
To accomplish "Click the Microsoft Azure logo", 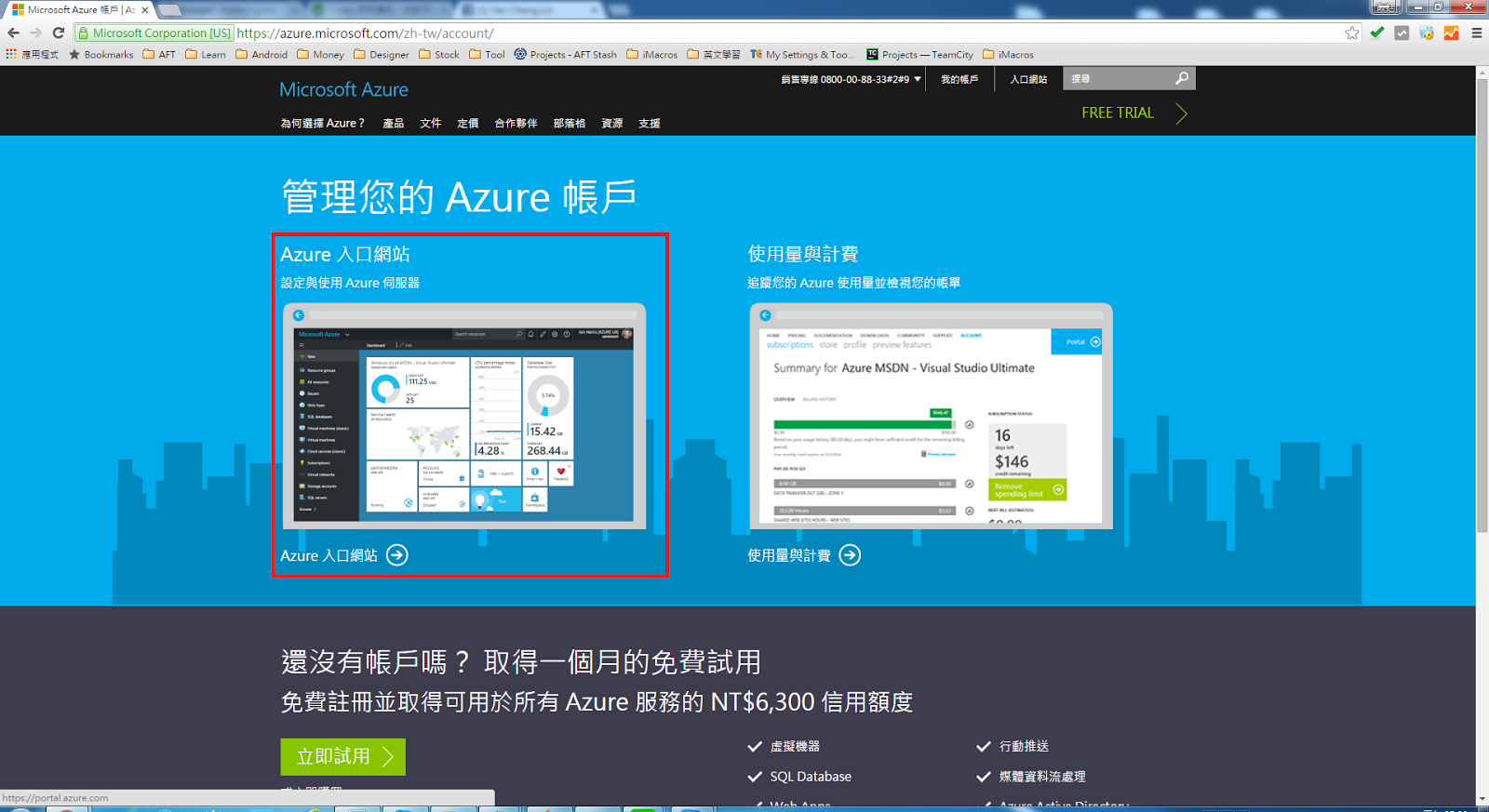I will click(344, 89).
